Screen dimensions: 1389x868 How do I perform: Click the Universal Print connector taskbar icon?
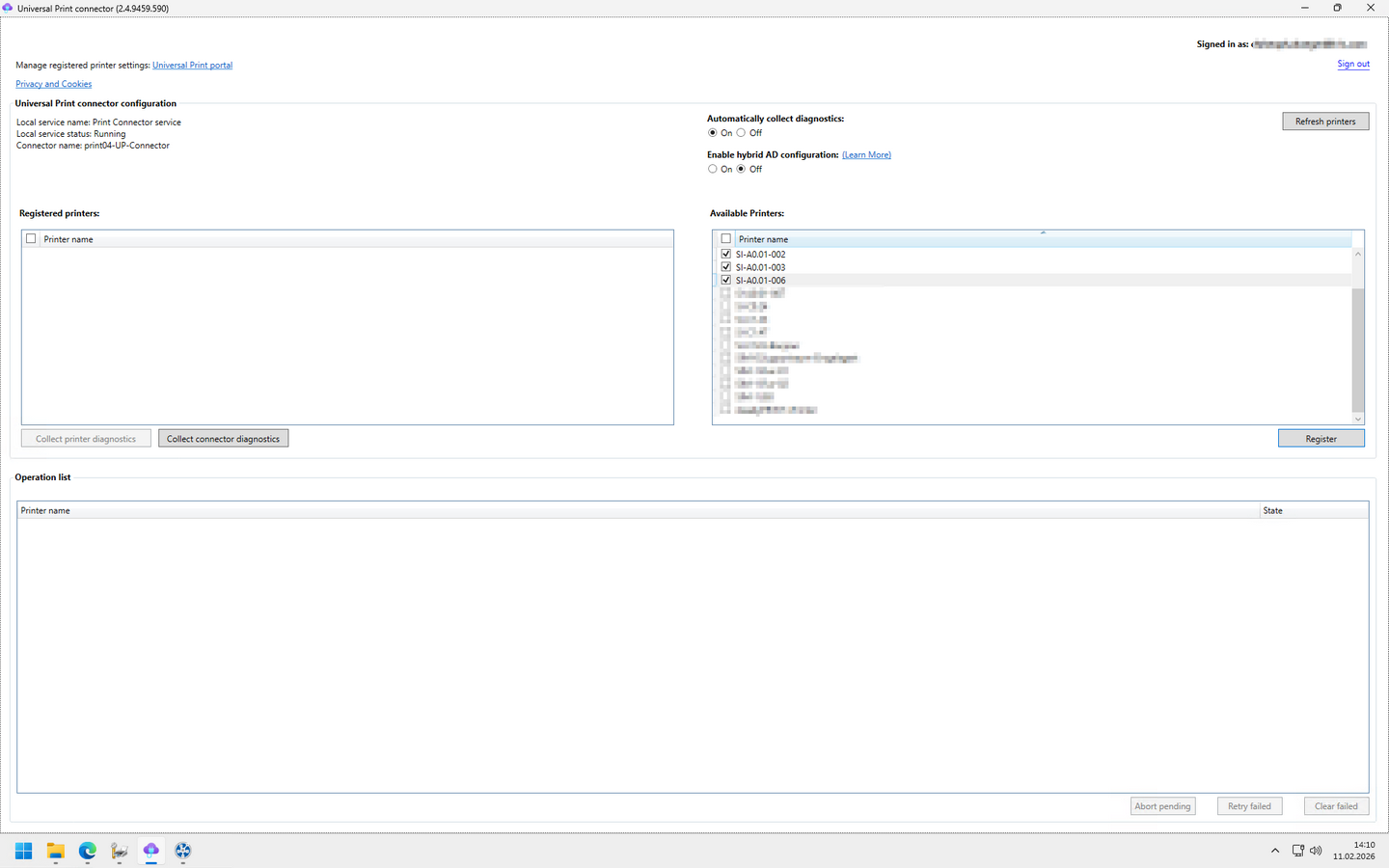[x=151, y=851]
